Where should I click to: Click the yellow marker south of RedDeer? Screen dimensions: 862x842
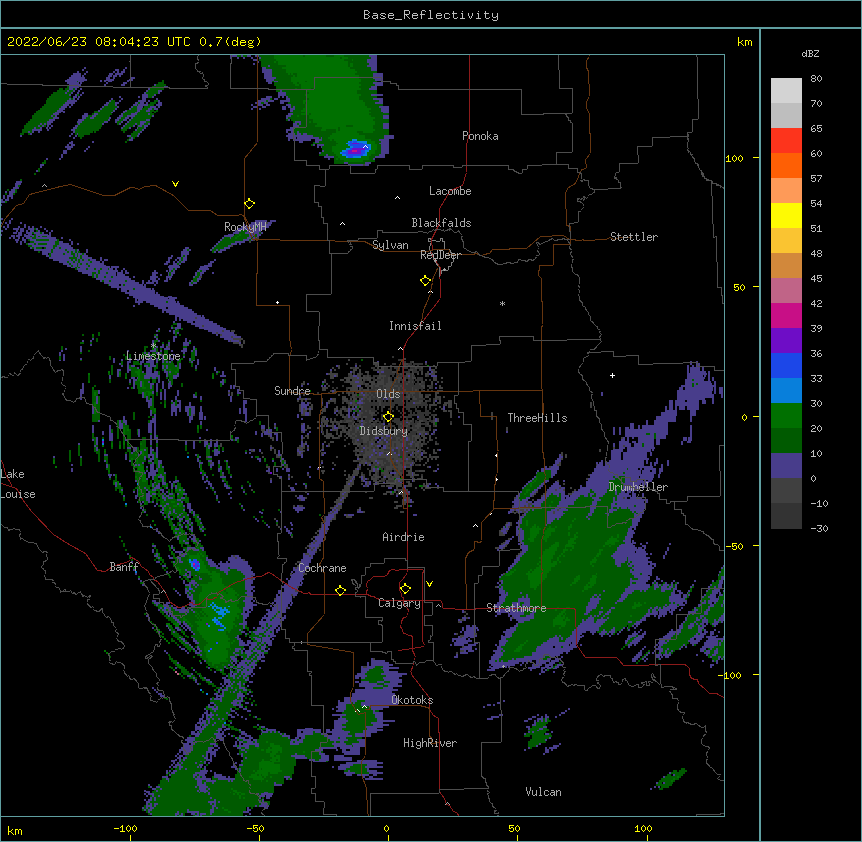click(425, 280)
